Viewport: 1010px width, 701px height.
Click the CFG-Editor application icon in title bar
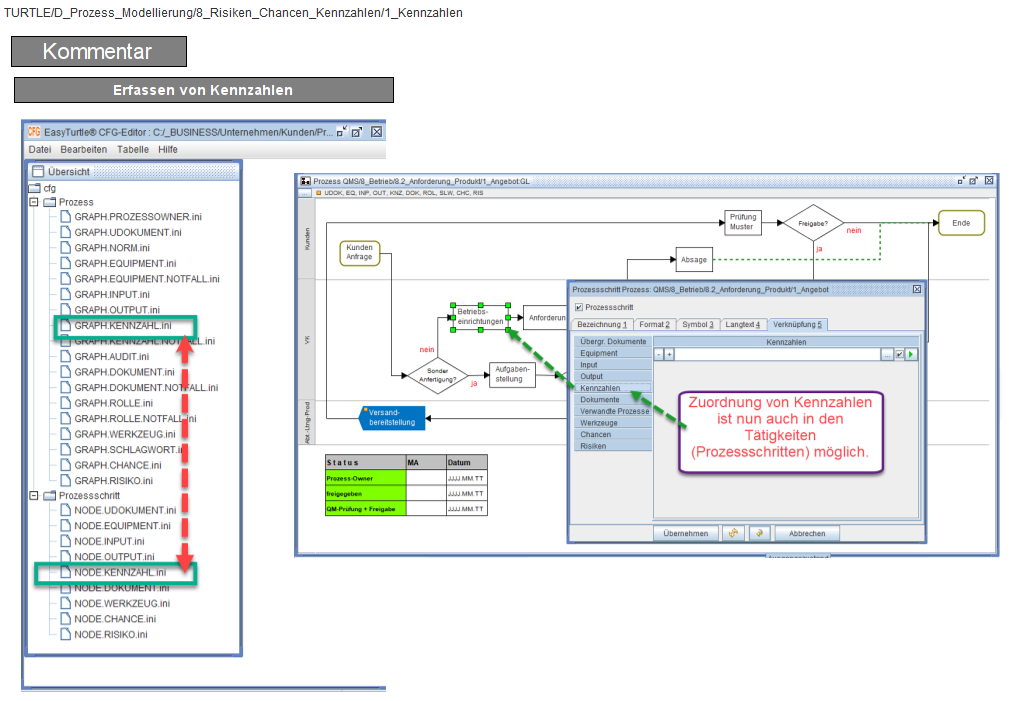coord(34,131)
